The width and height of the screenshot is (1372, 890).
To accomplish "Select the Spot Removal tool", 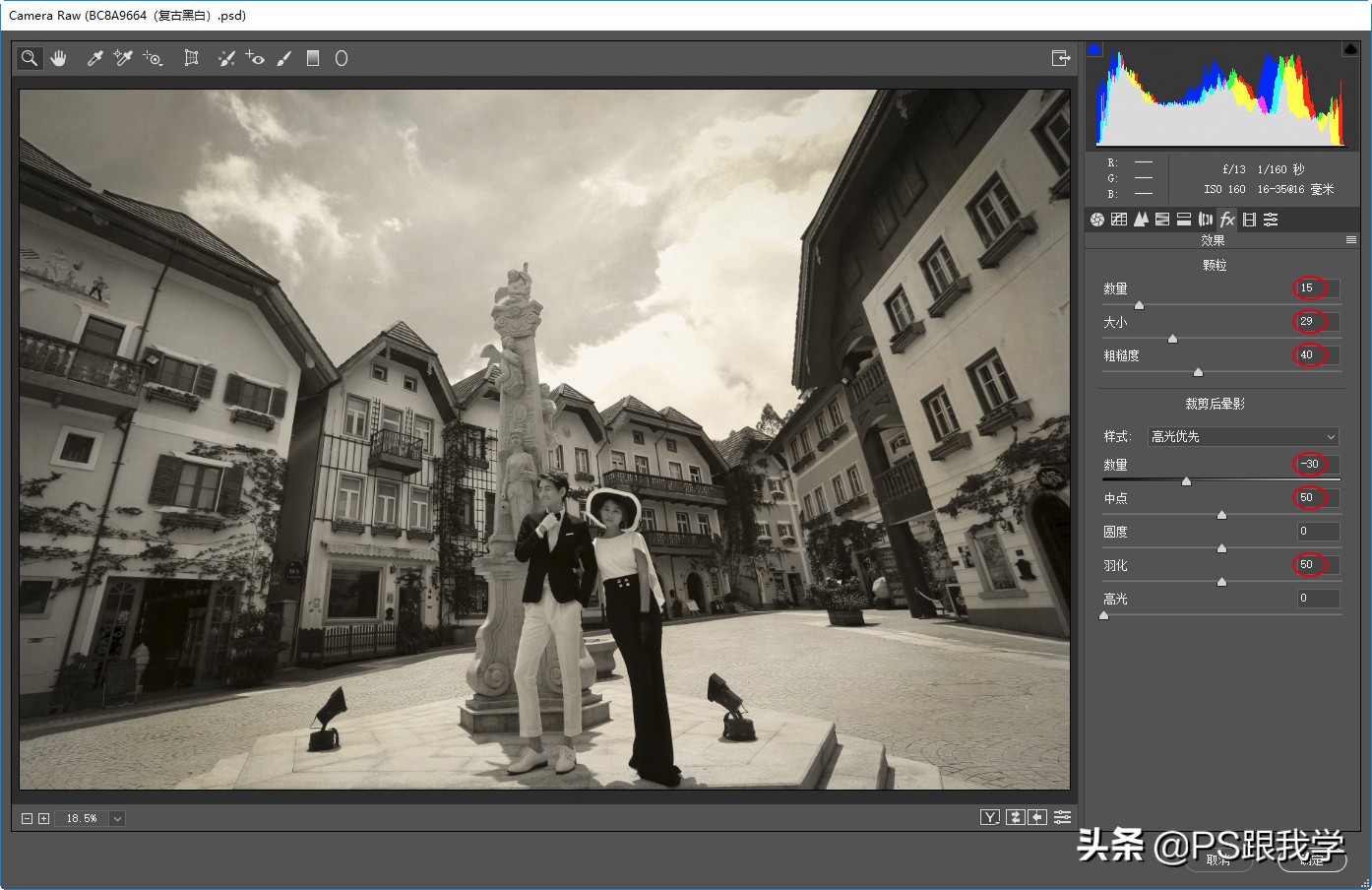I will [x=225, y=58].
